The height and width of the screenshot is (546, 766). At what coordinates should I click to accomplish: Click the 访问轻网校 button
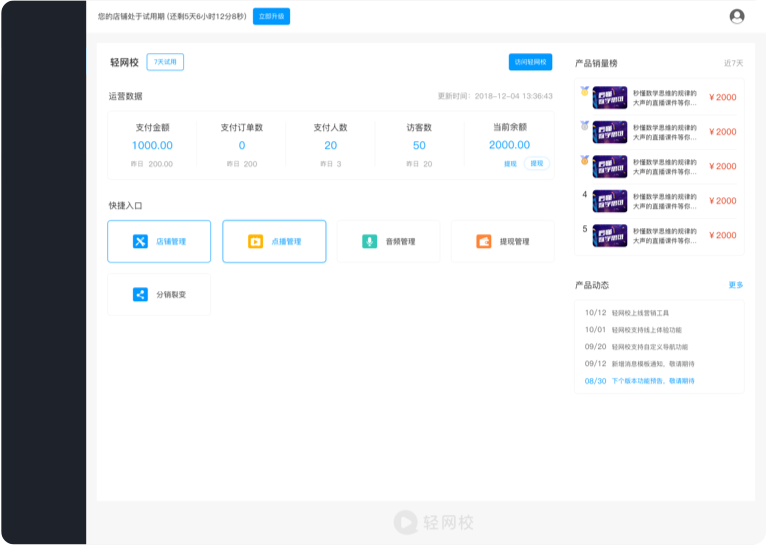click(530, 62)
